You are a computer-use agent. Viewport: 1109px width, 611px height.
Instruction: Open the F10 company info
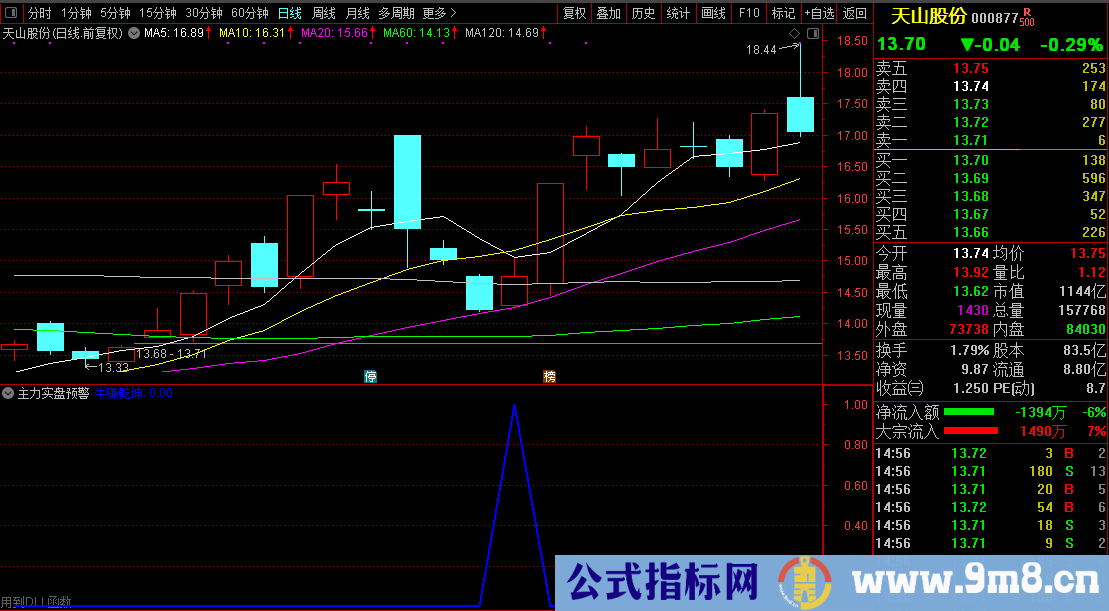click(748, 14)
